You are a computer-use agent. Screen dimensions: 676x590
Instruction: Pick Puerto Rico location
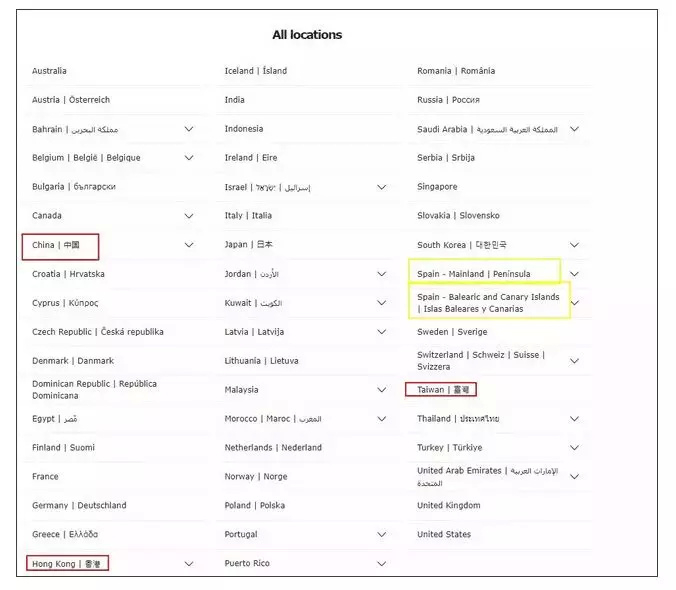(247, 563)
